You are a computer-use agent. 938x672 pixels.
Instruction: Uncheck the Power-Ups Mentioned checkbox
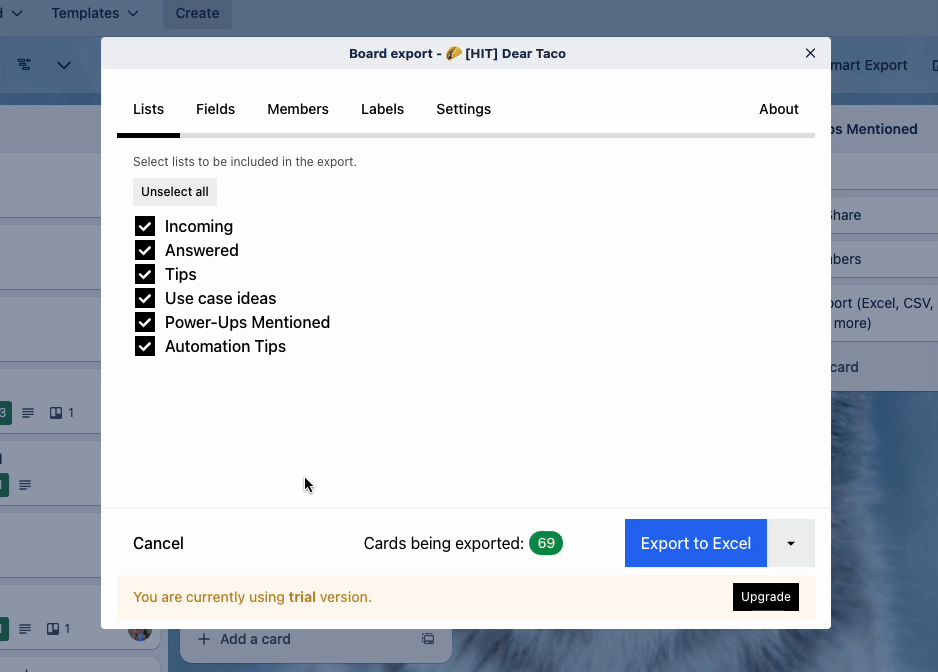click(x=145, y=322)
